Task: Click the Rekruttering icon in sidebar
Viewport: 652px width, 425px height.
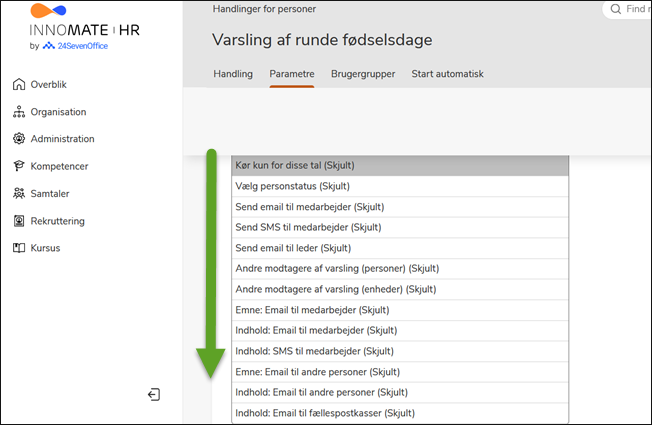Action: 19,221
